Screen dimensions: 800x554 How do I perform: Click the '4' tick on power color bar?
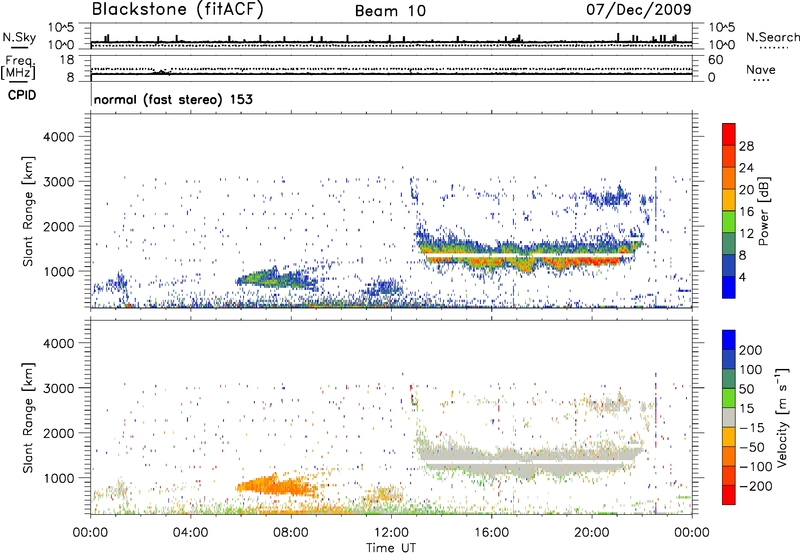pos(743,277)
